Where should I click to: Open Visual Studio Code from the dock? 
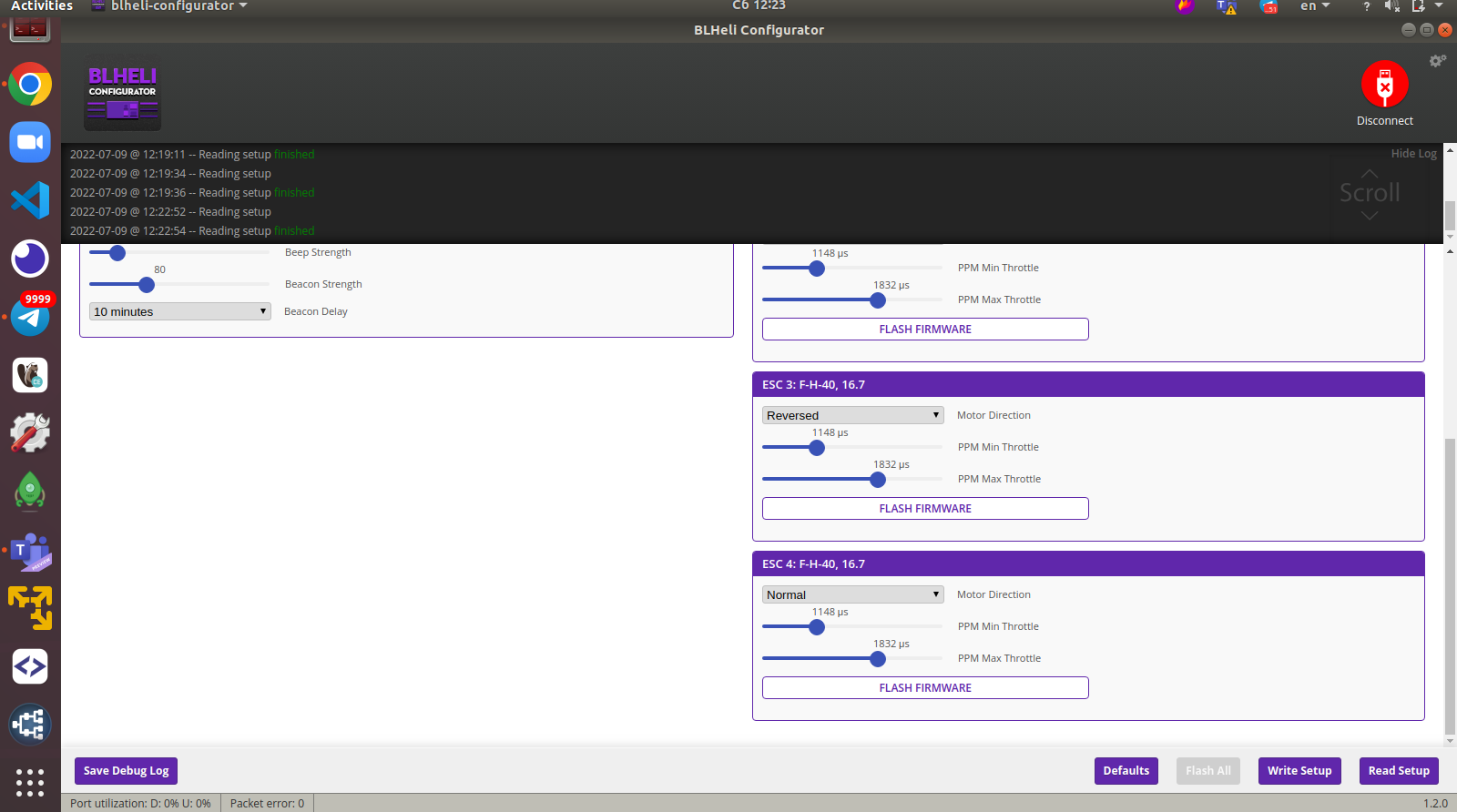[30, 200]
